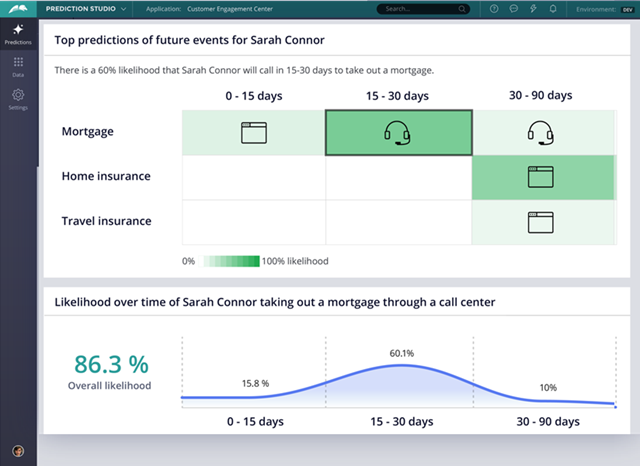The image size is (640, 466).
Task: Open user avatar at sidebar bottom
Action: click(x=18, y=451)
